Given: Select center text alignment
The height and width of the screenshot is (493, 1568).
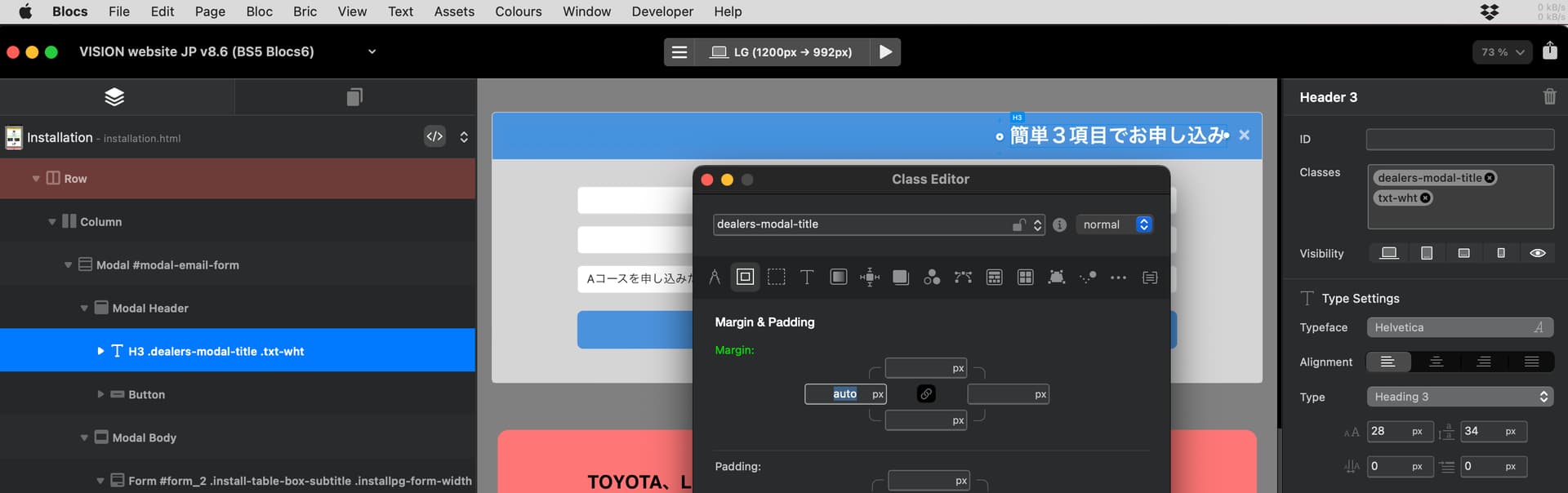Looking at the screenshot, I should [x=1436, y=362].
